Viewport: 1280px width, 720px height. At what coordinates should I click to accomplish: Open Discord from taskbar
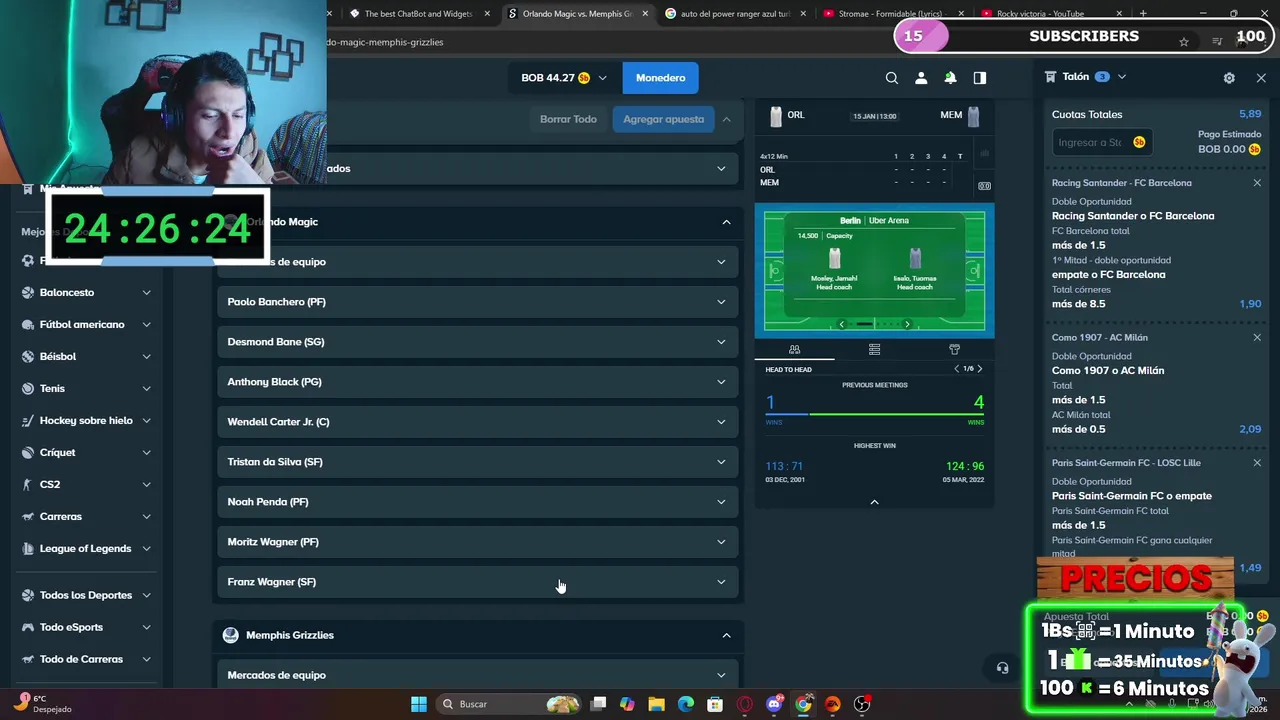[x=774, y=704]
